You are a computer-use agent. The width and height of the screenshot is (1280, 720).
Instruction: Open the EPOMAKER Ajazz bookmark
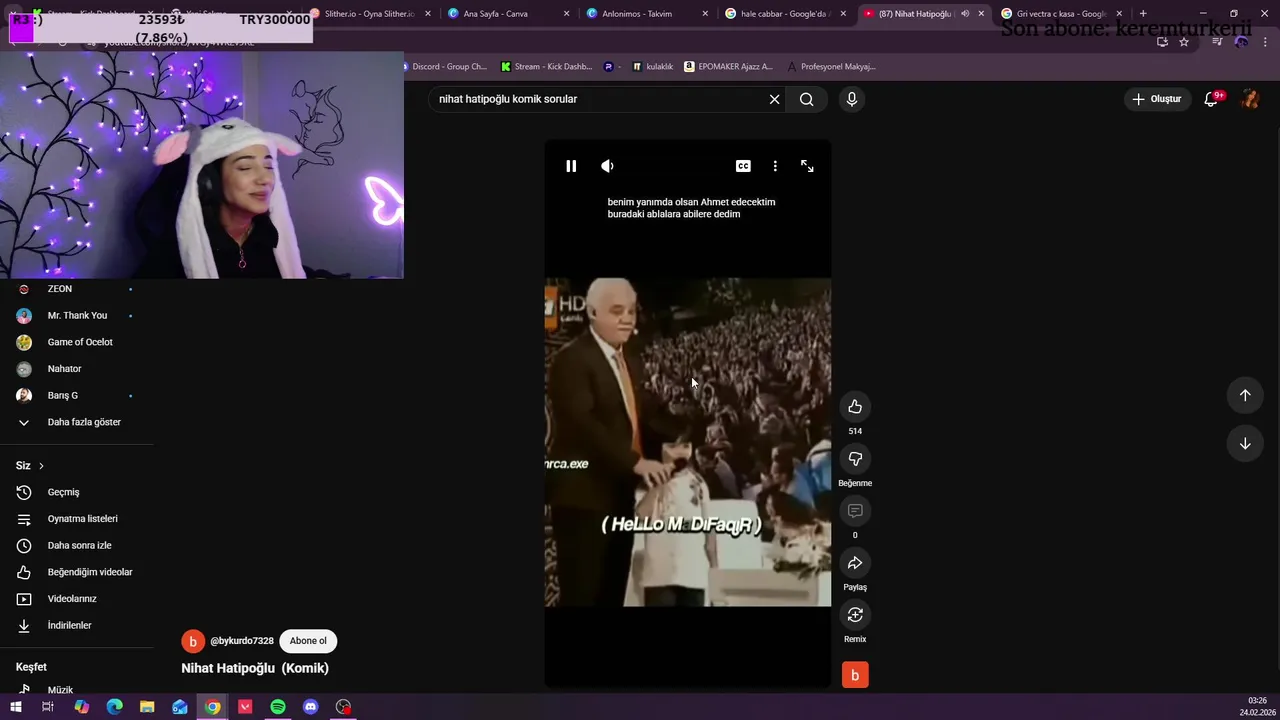(728, 67)
